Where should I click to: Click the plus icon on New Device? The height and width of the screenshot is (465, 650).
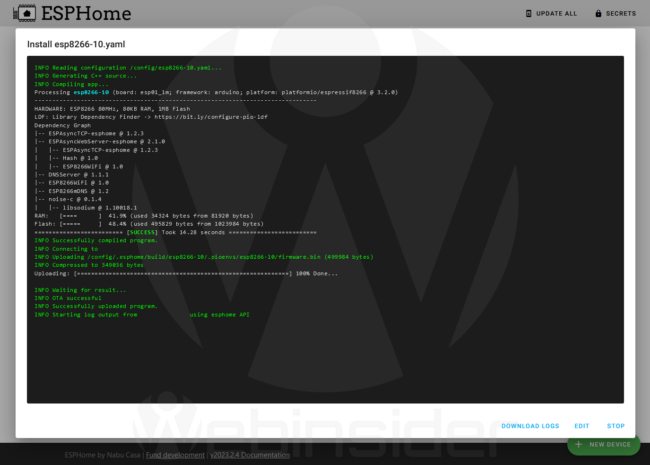coord(581,443)
